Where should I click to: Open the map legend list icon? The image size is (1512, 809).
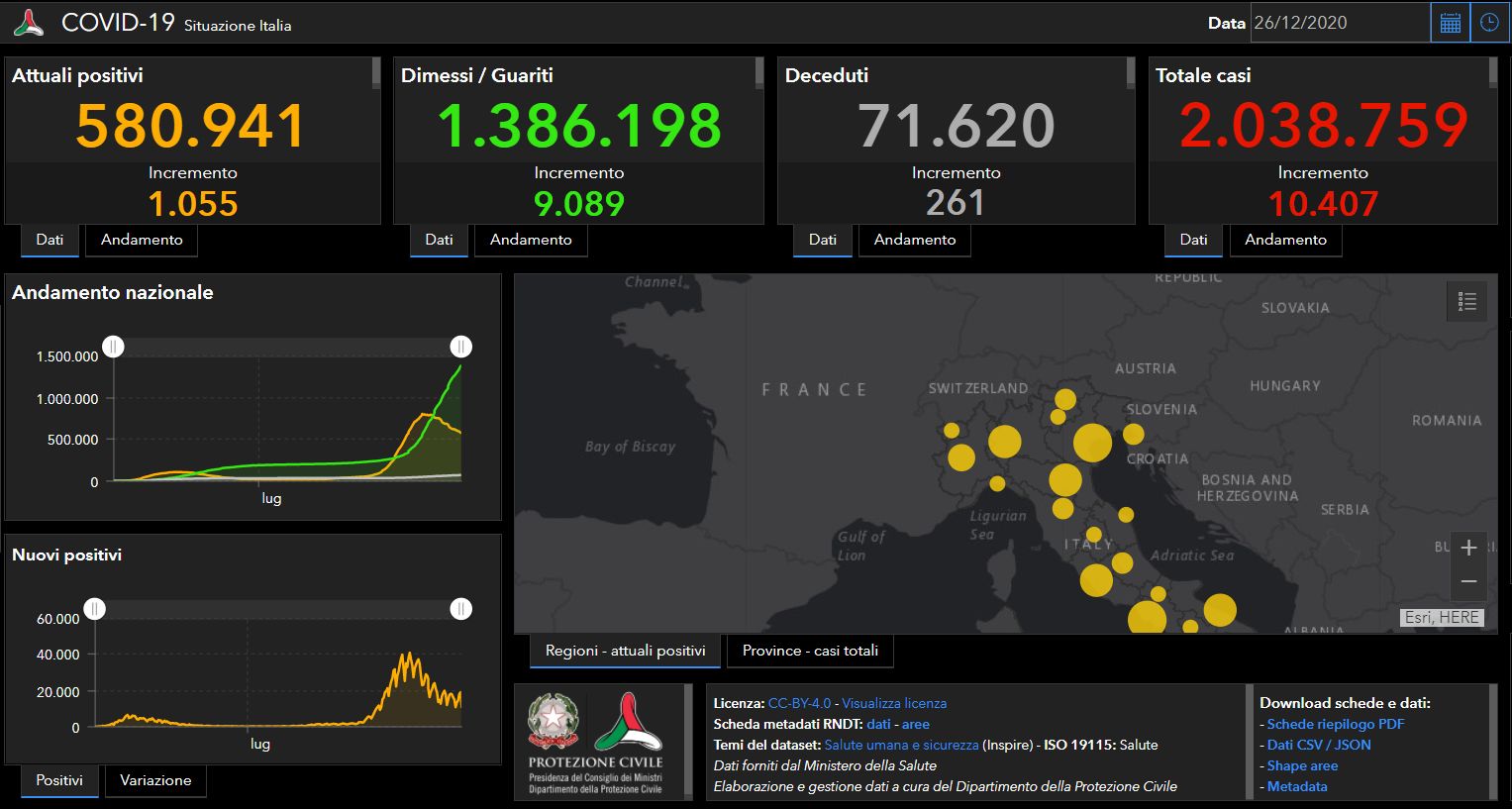click(1466, 302)
